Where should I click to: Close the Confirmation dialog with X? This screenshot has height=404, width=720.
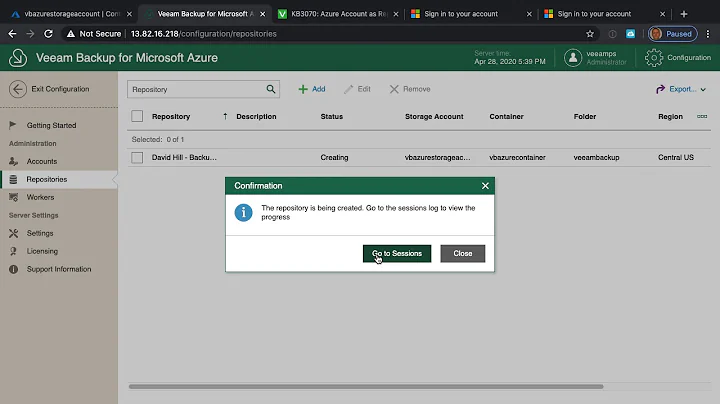point(485,186)
